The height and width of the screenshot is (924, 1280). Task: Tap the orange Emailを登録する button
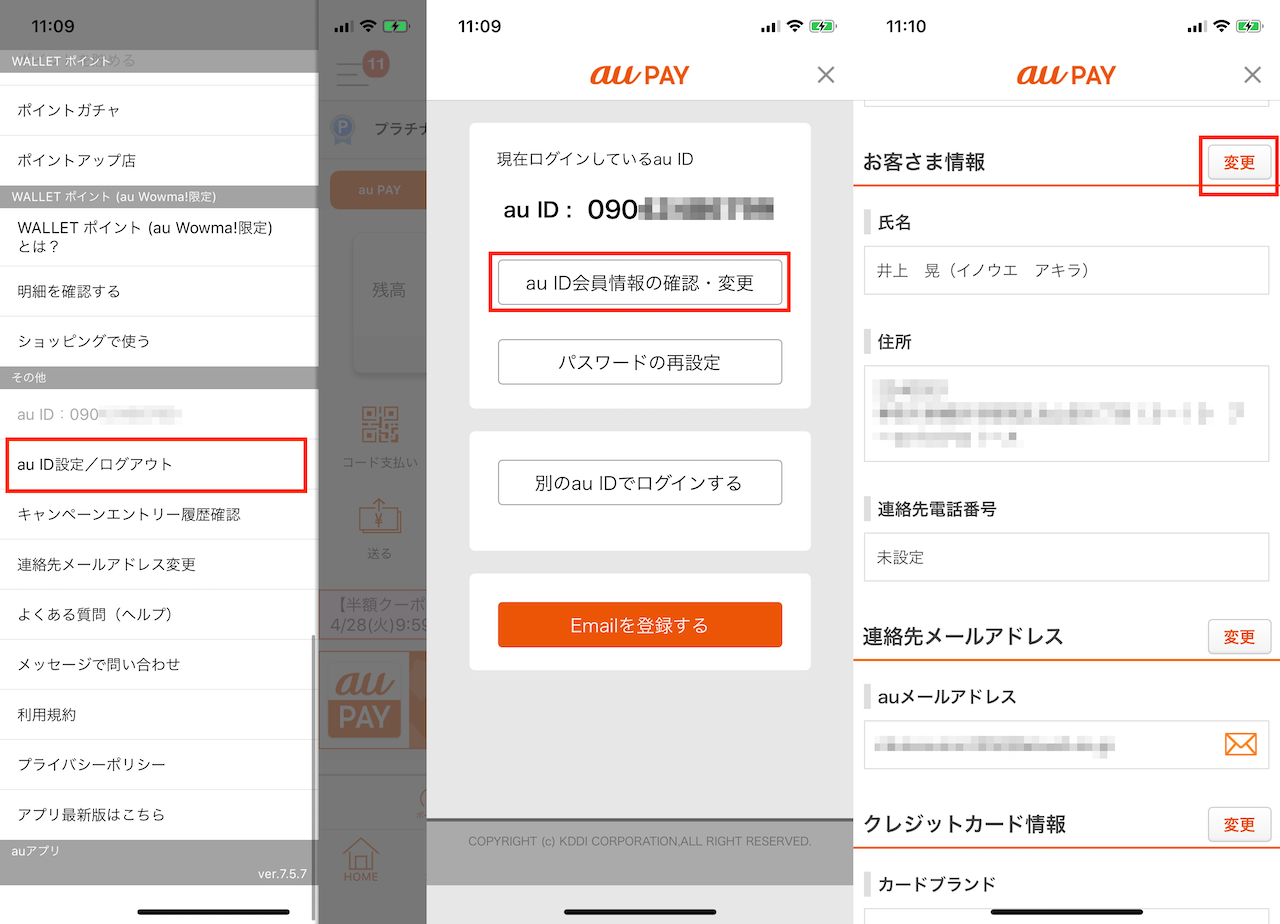640,625
